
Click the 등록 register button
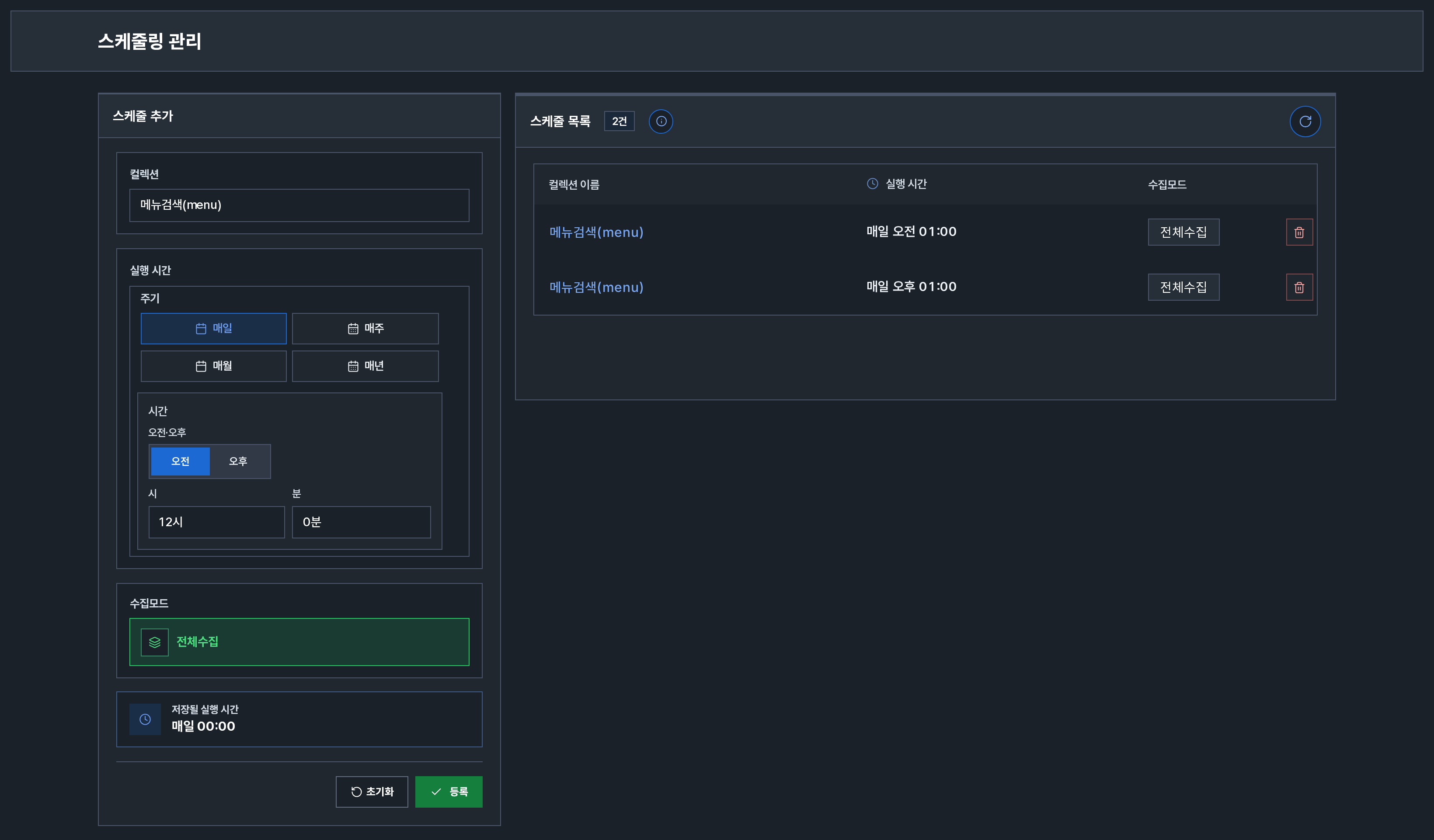pyautogui.click(x=449, y=791)
